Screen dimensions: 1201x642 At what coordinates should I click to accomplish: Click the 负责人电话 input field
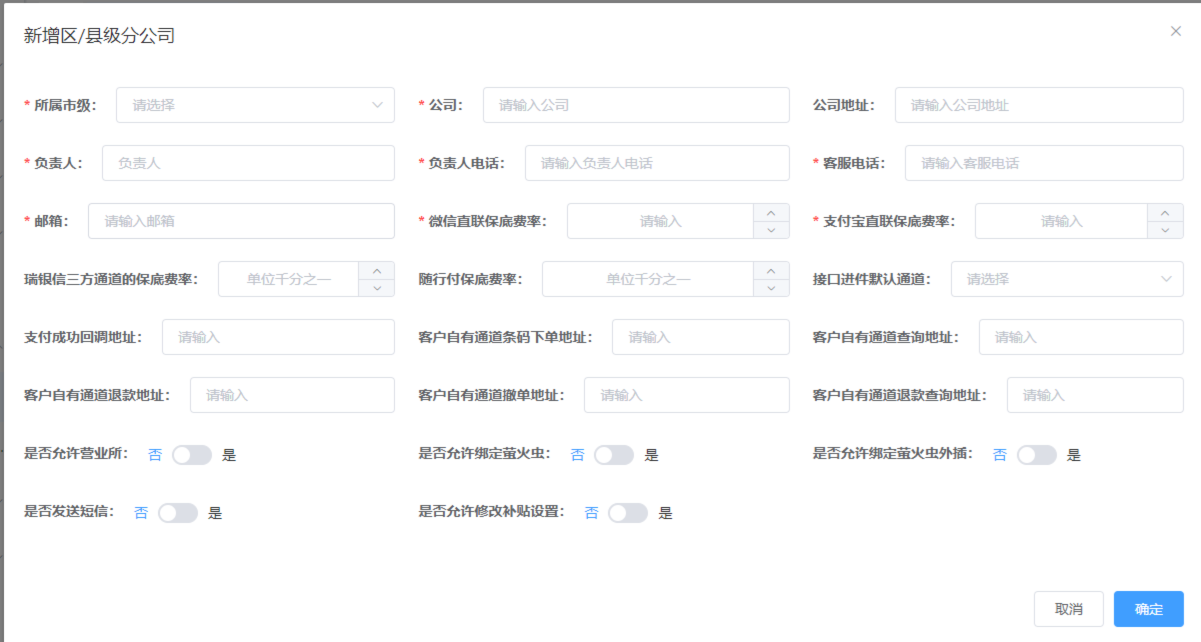(656, 163)
